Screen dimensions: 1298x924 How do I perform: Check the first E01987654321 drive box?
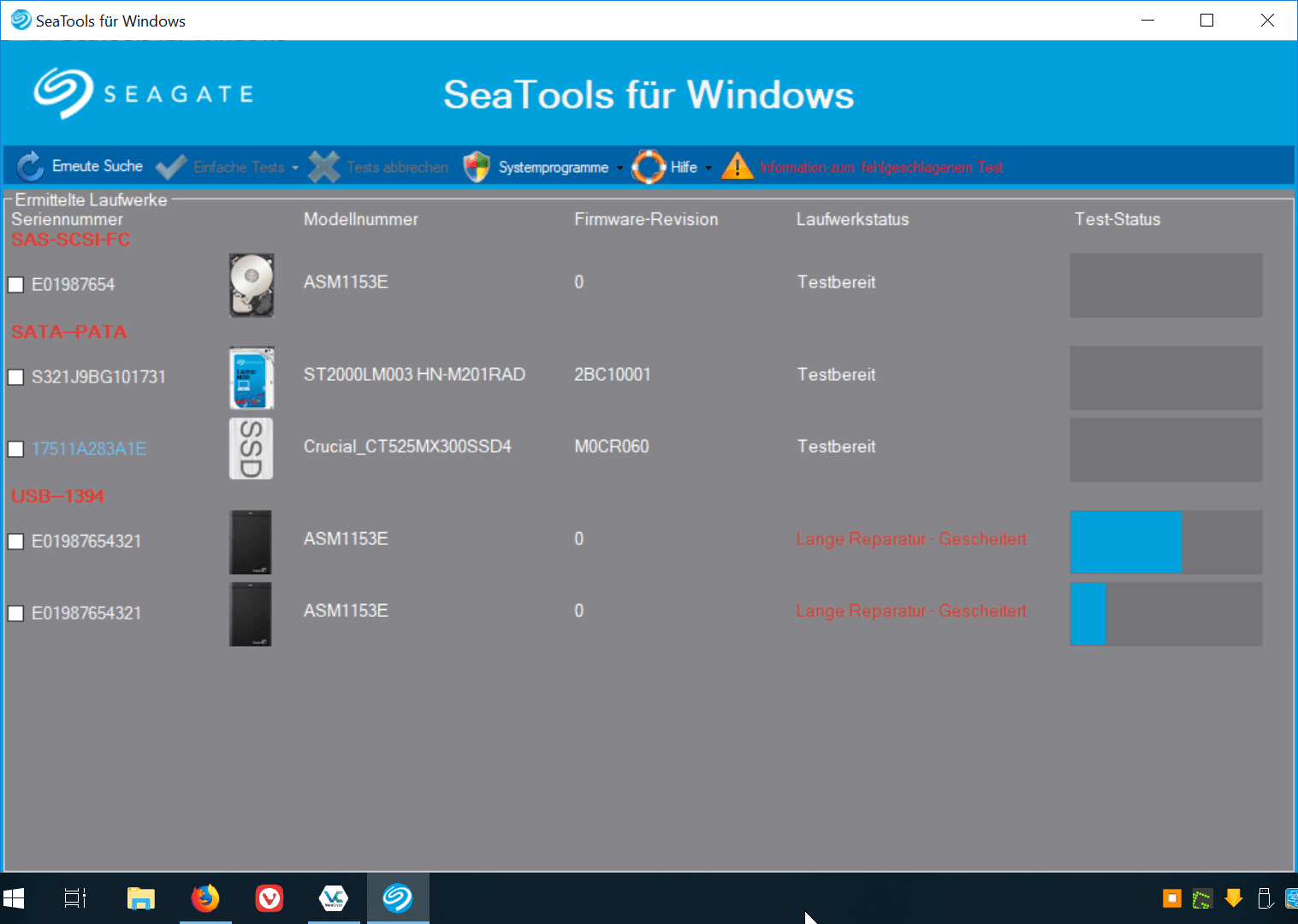(15, 542)
